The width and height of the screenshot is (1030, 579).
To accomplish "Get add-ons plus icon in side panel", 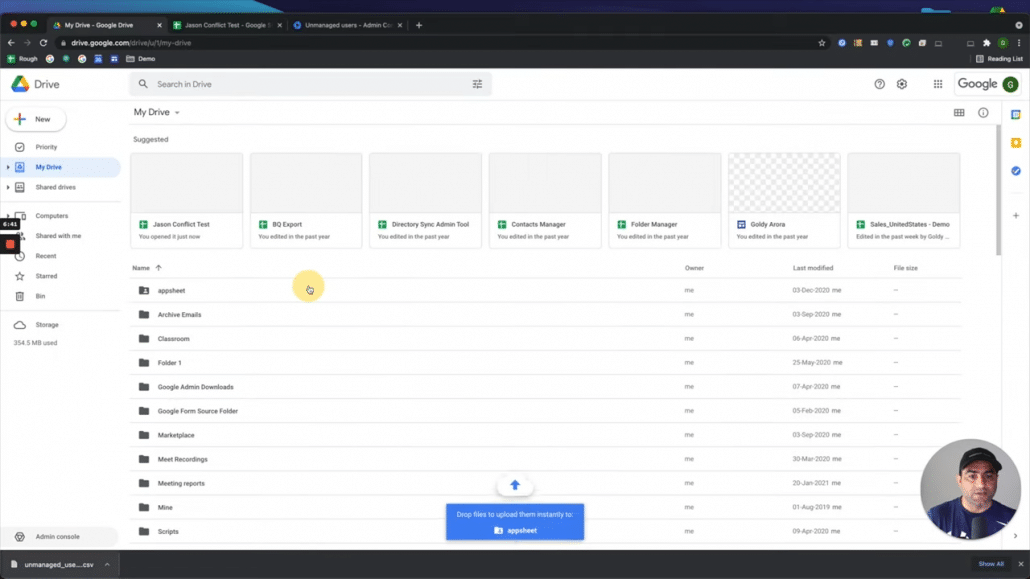I will [x=1016, y=216].
